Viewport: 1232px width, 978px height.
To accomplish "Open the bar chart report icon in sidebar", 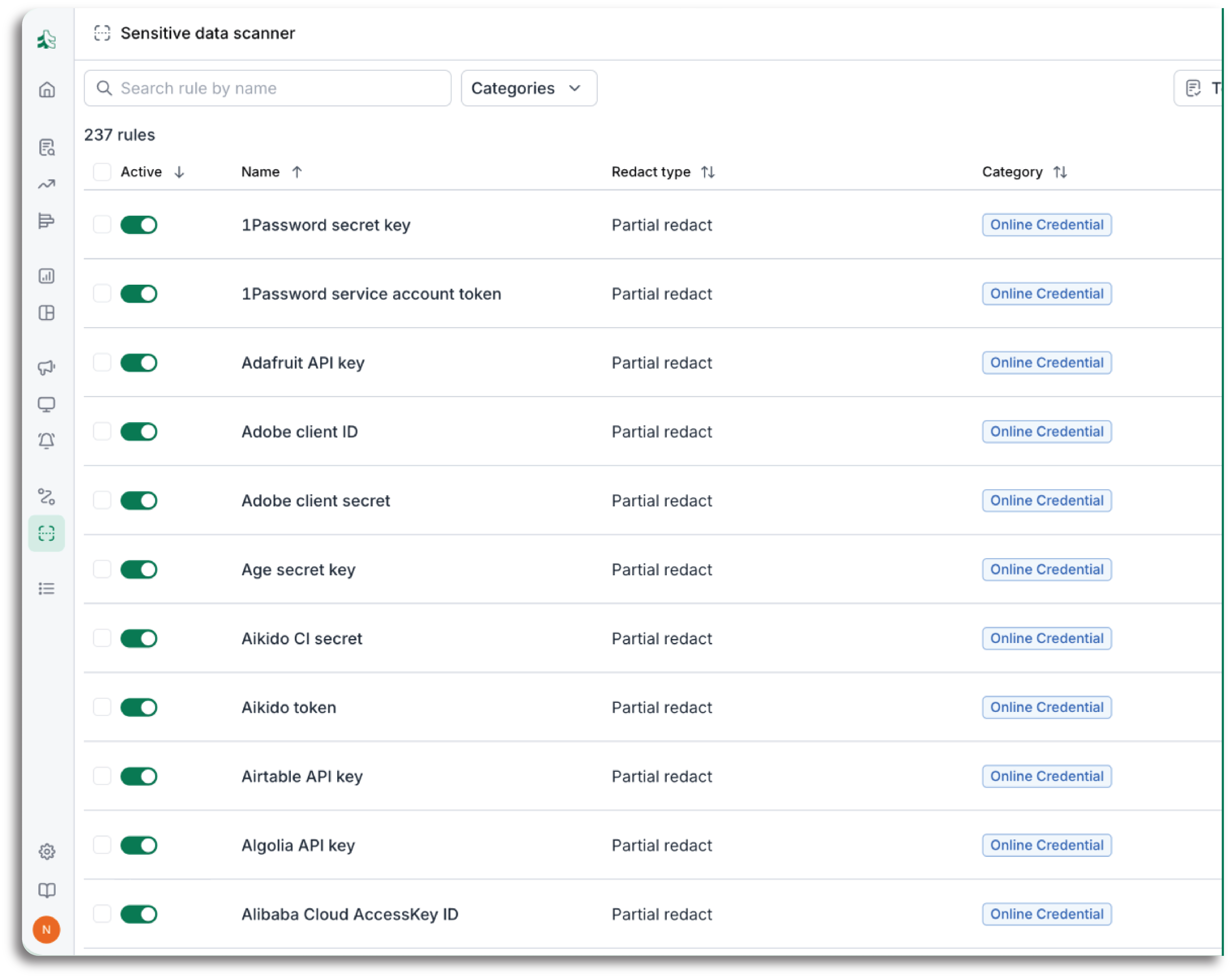I will coord(47,276).
